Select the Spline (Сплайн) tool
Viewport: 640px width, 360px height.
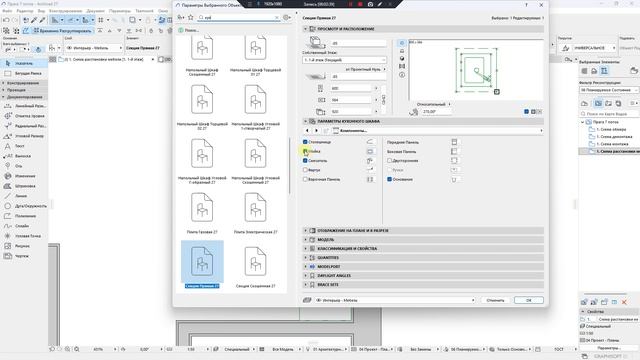click(24, 226)
